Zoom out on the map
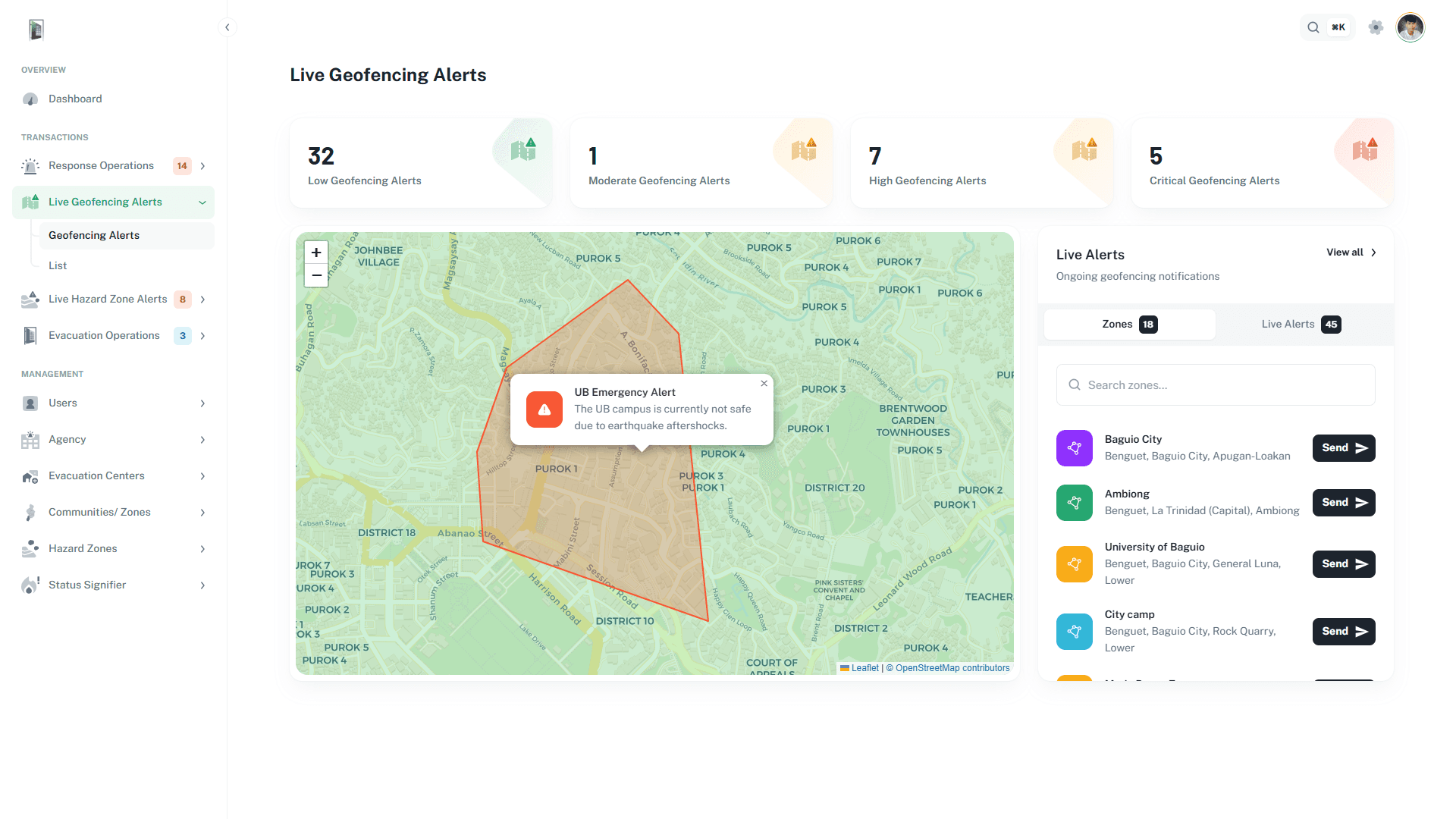The width and height of the screenshot is (1456, 819). point(316,275)
